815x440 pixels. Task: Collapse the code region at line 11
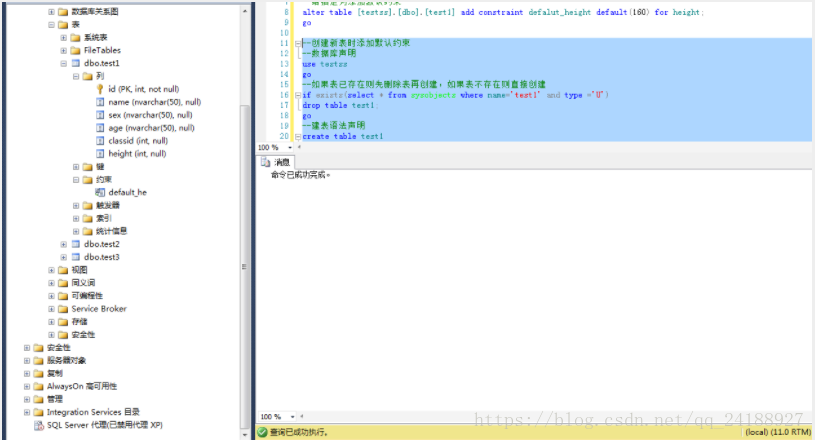pos(298,44)
